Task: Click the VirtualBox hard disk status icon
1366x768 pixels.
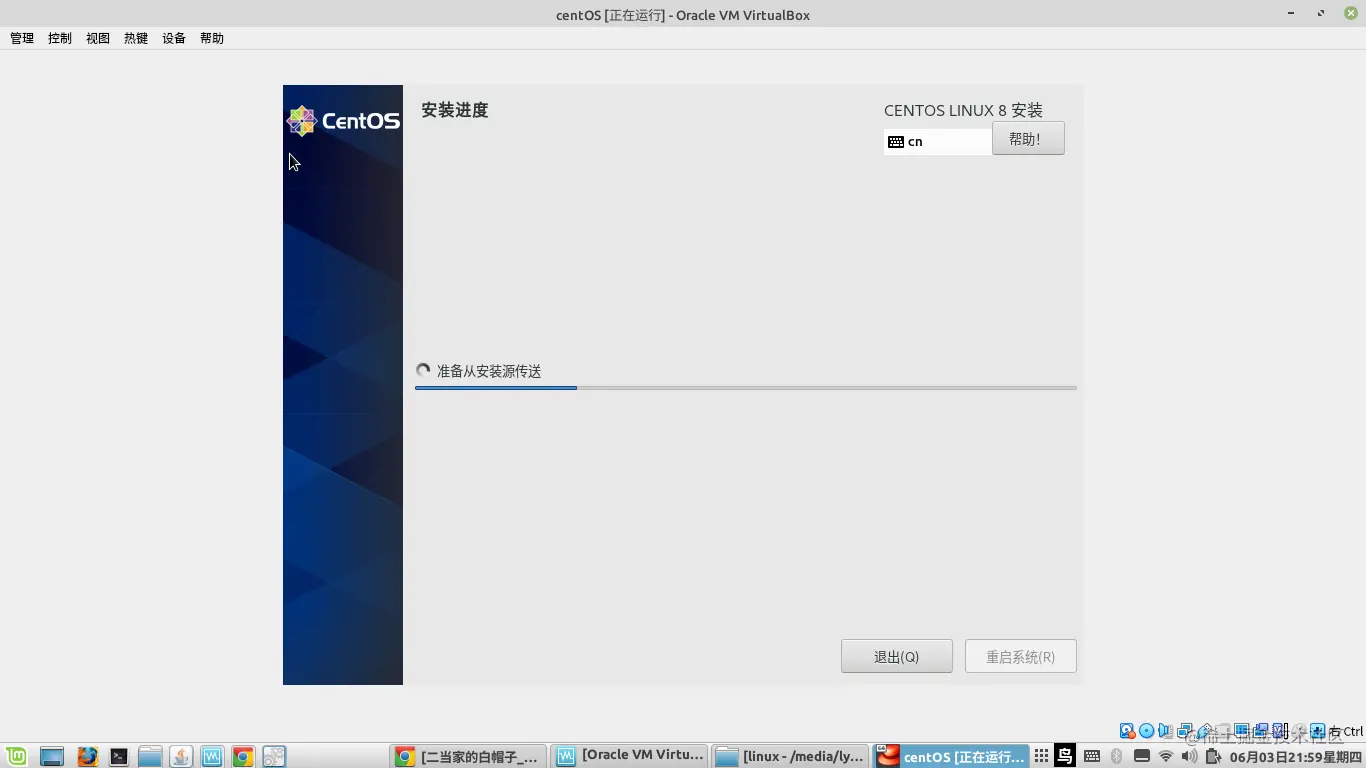Action: point(1128,731)
